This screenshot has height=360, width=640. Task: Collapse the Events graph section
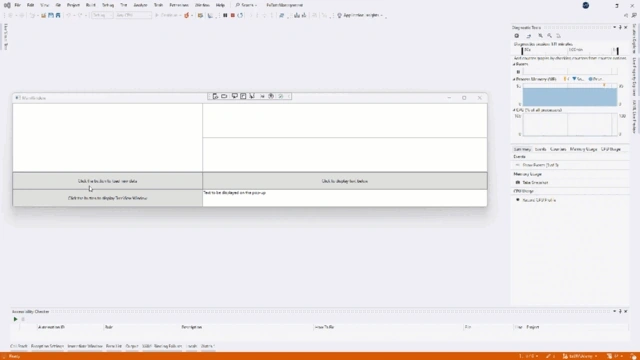(x=514, y=64)
